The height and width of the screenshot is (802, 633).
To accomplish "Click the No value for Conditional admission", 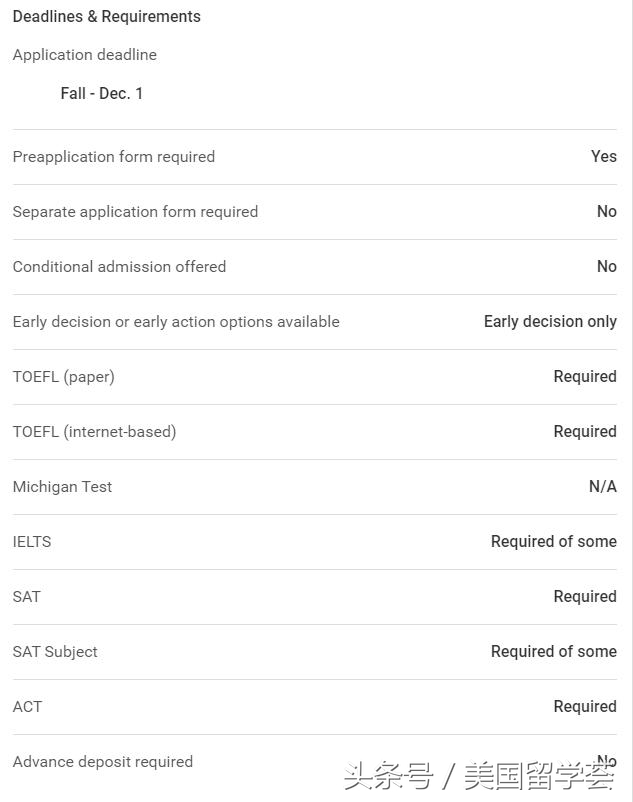I will click(x=606, y=267).
